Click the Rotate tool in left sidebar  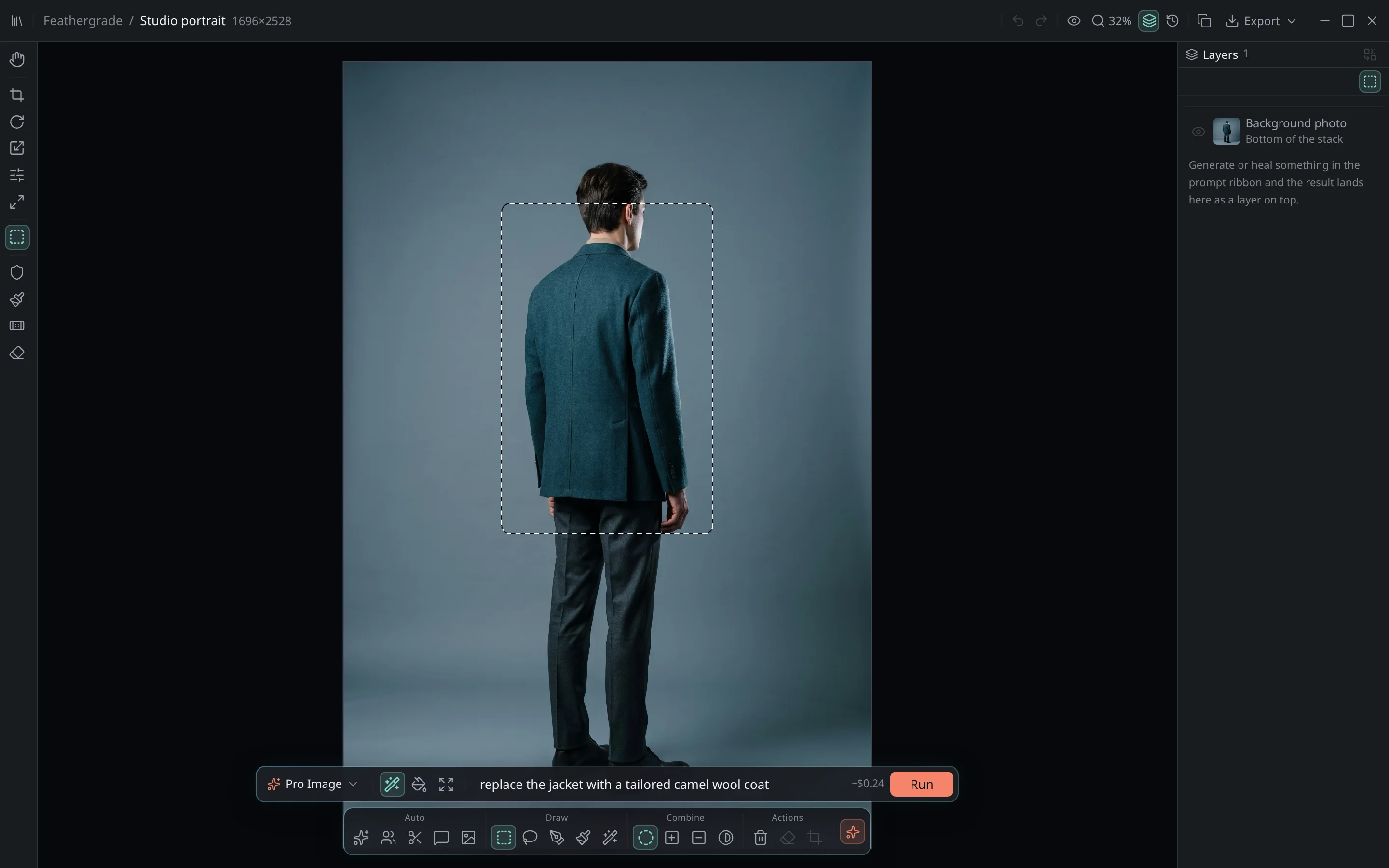17,122
